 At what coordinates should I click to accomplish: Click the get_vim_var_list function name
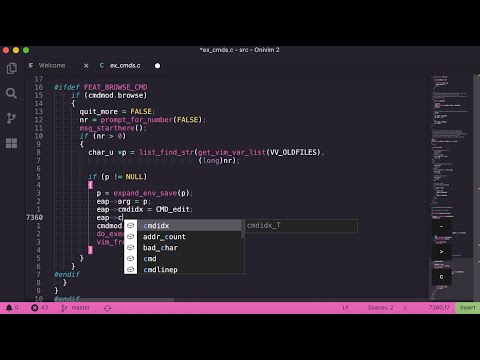pos(232,152)
